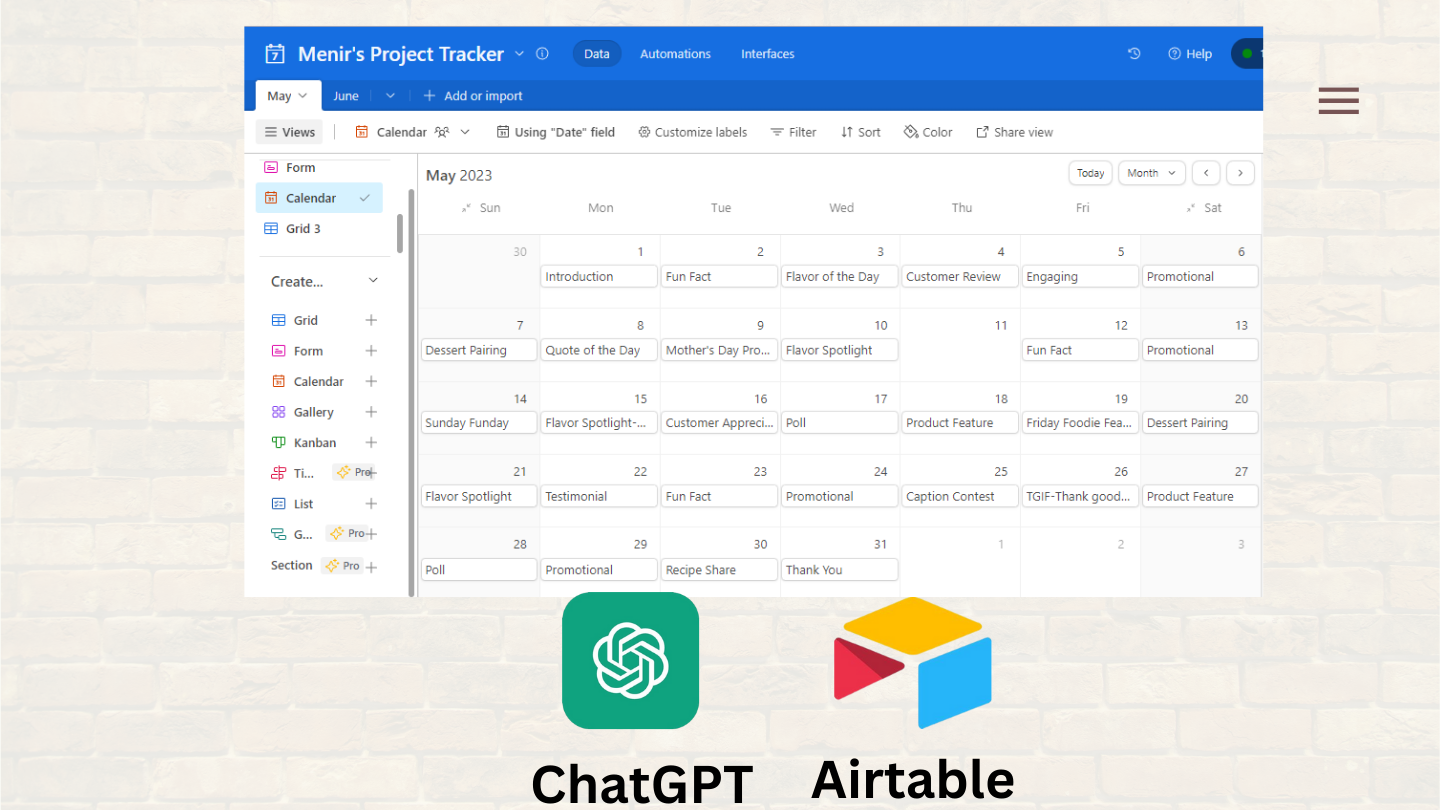The width and height of the screenshot is (1440, 810).
Task: Open the Mother's Day Pro... event
Action: pyautogui.click(x=719, y=350)
